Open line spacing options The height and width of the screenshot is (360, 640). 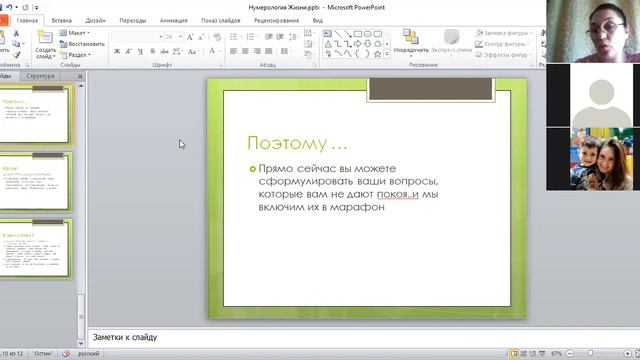point(293,37)
